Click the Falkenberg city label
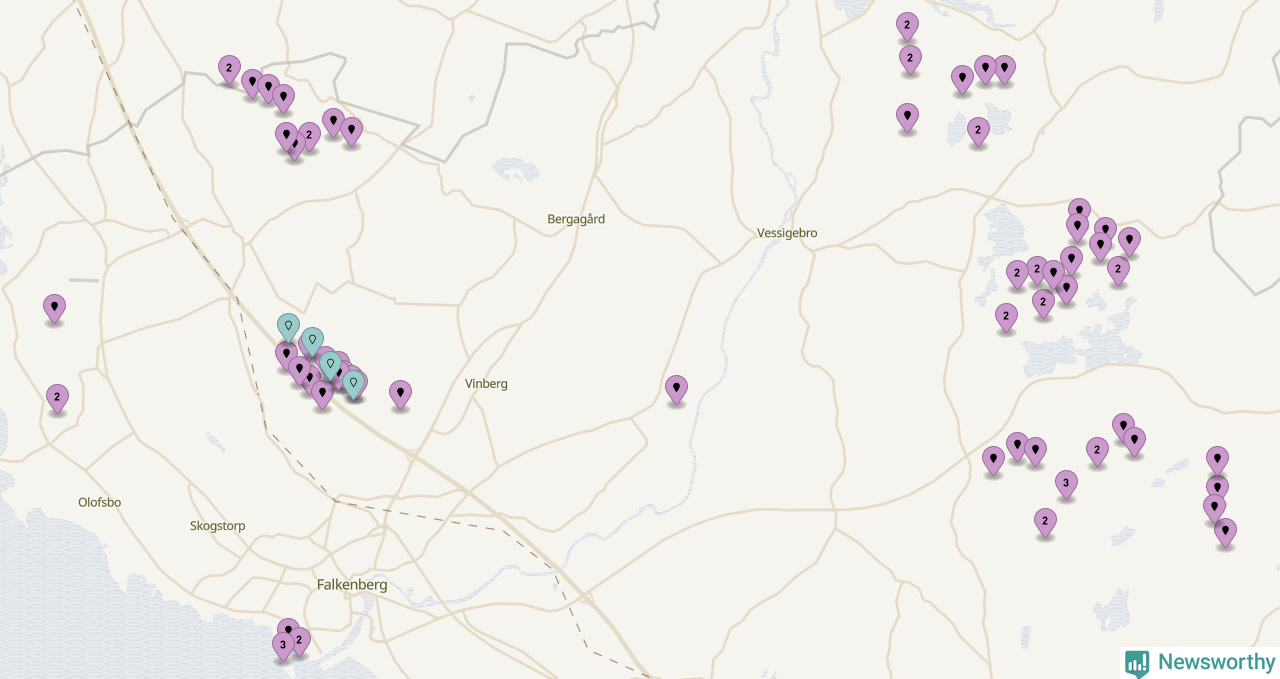Viewport: 1280px width, 679px height. (352, 585)
